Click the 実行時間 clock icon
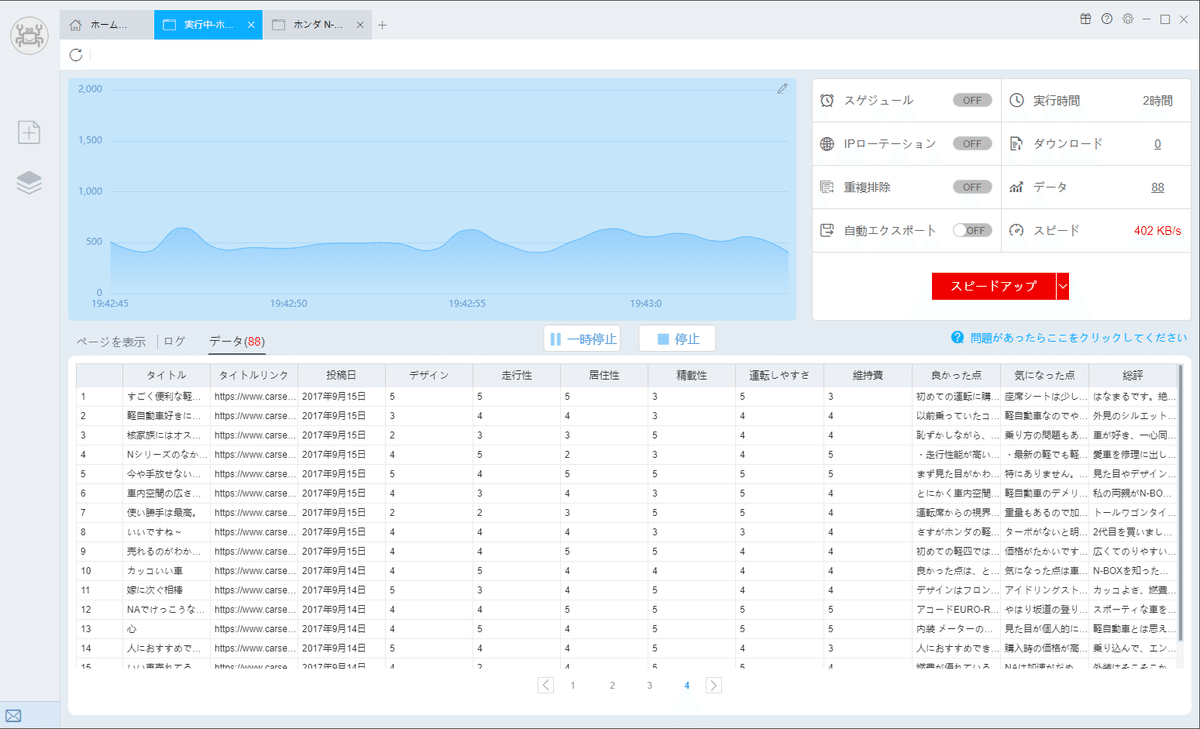The height and width of the screenshot is (729, 1200). [x=1016, y=100]
